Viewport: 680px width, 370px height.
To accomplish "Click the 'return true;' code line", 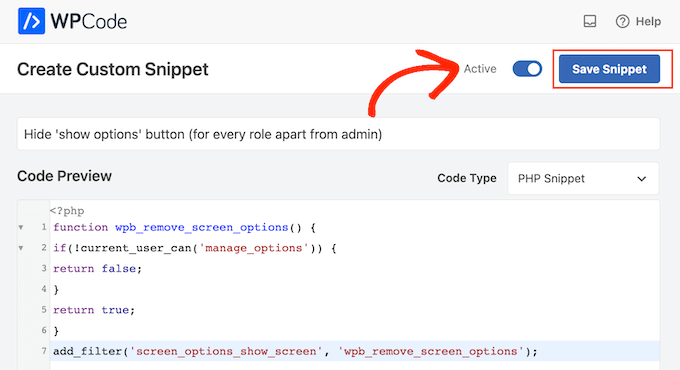I will click(x=94, y=310).
